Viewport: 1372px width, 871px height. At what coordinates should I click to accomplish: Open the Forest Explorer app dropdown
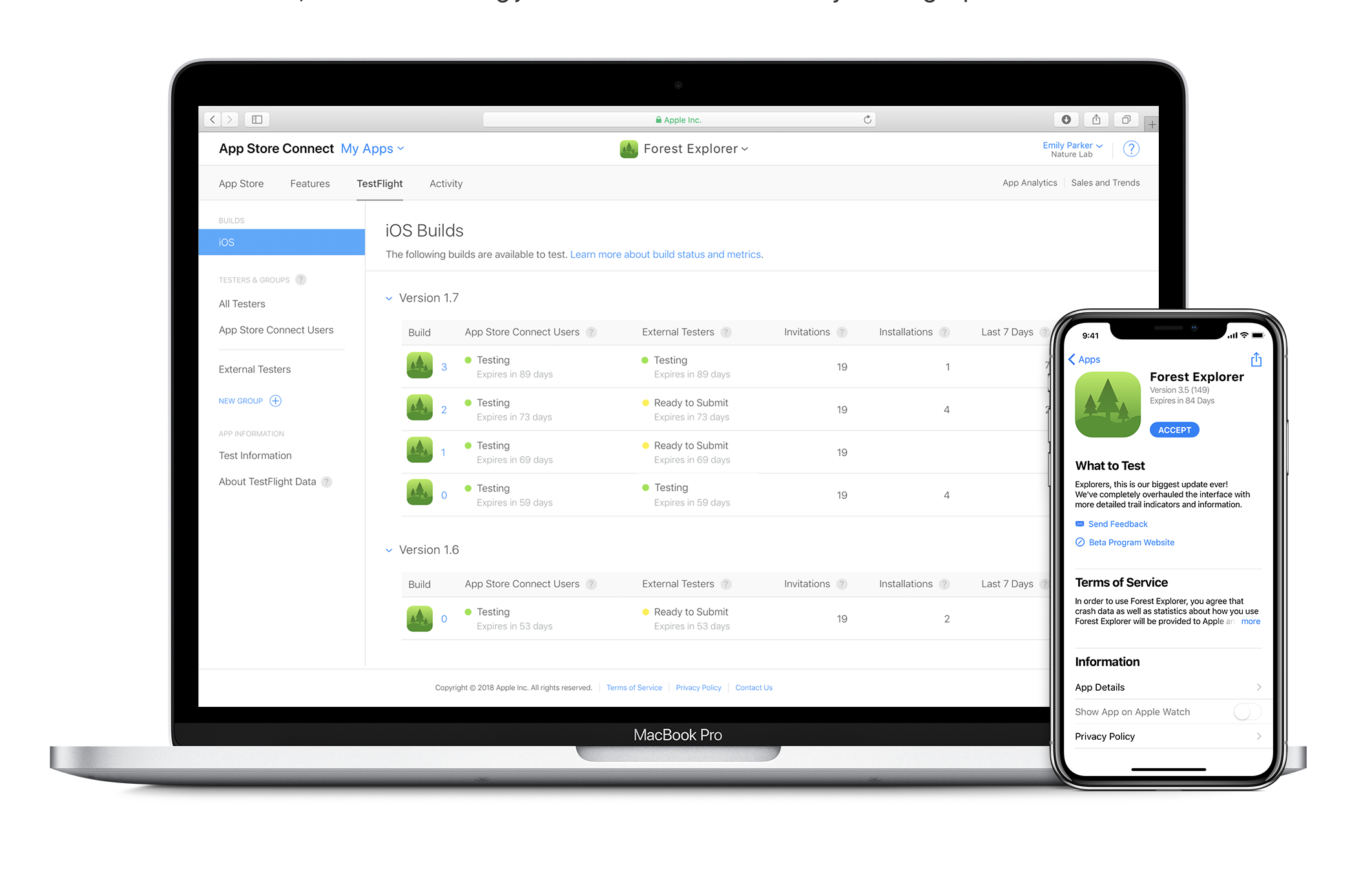tap(696, 149)
